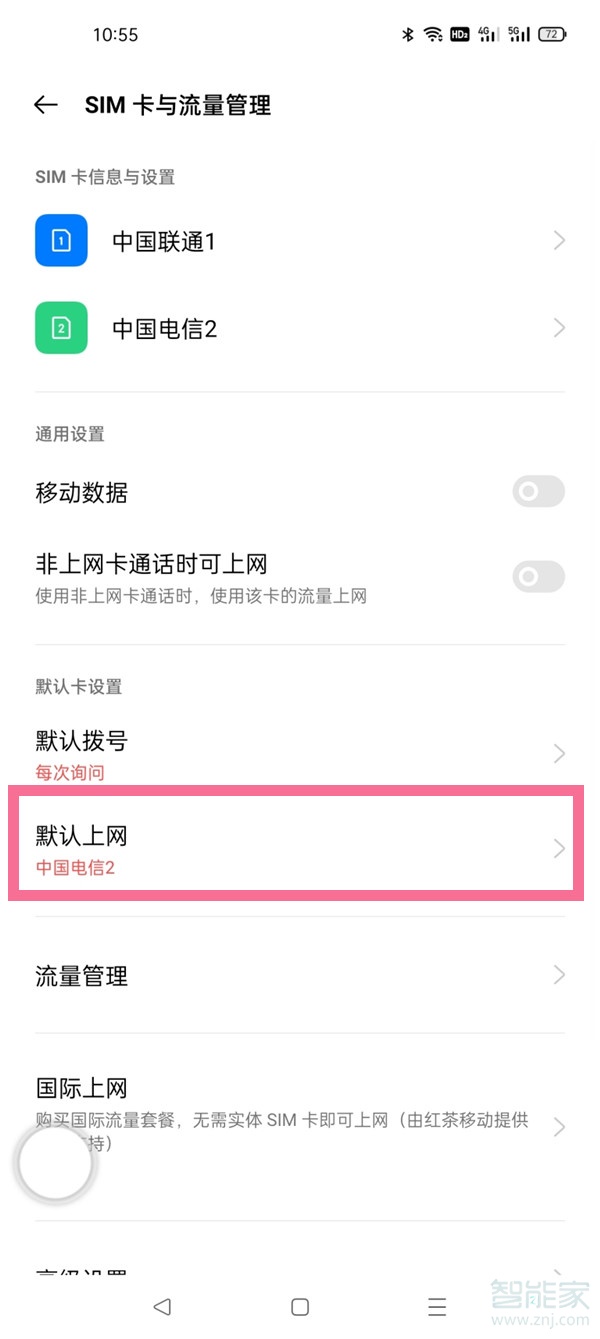Screen dimensions: 600x1339
Task: Open the highlighted 默认上网 setting
Action: (x=300, y=847)
